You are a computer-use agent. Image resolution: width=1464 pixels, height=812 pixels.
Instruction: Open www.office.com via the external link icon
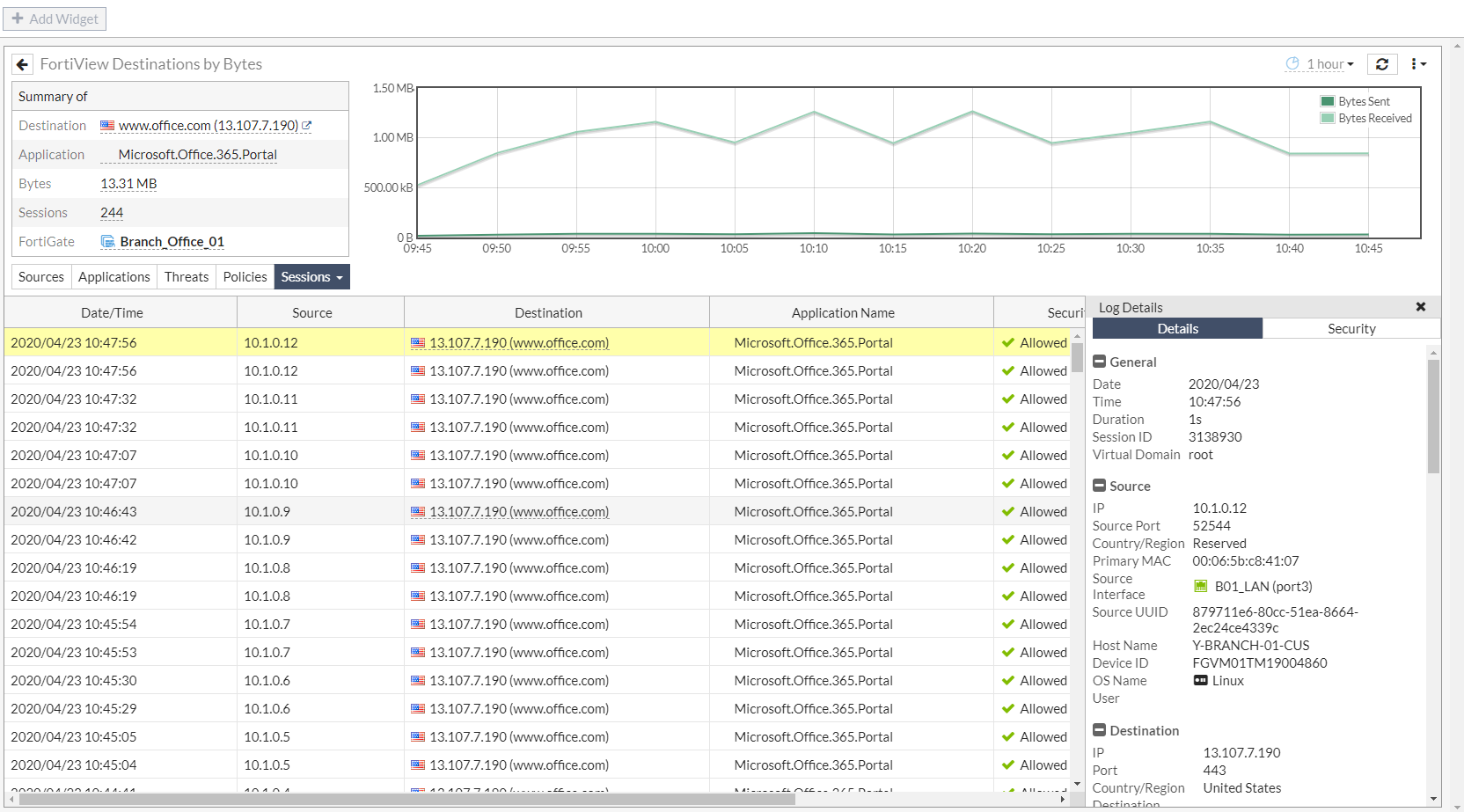click(x=307, y=125)
